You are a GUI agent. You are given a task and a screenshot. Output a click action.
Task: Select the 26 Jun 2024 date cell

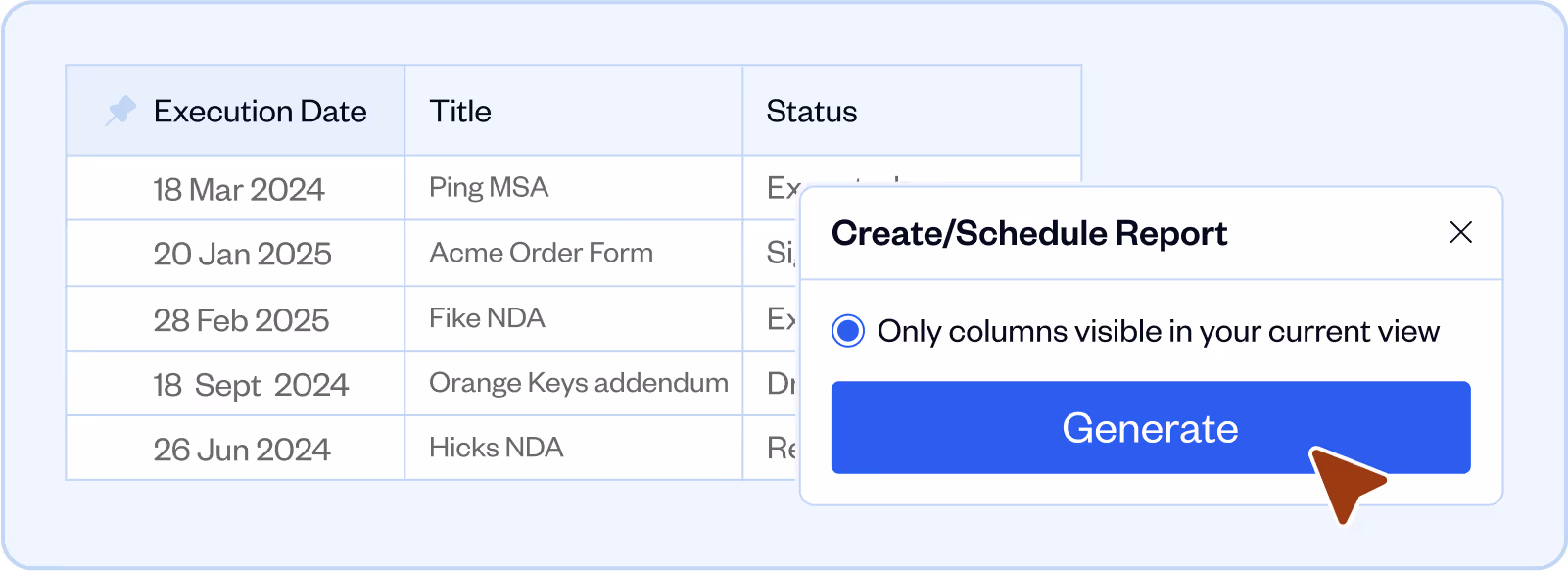click(x=241, y=450)
